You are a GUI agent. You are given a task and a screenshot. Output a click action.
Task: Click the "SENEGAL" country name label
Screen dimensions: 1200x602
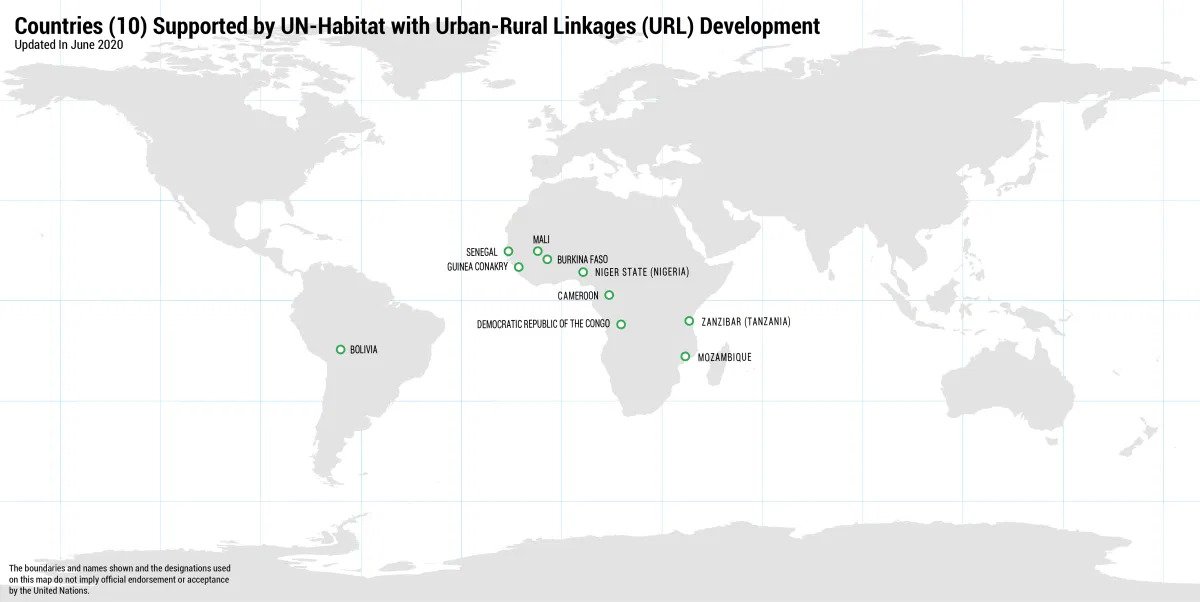pos(482,252)
